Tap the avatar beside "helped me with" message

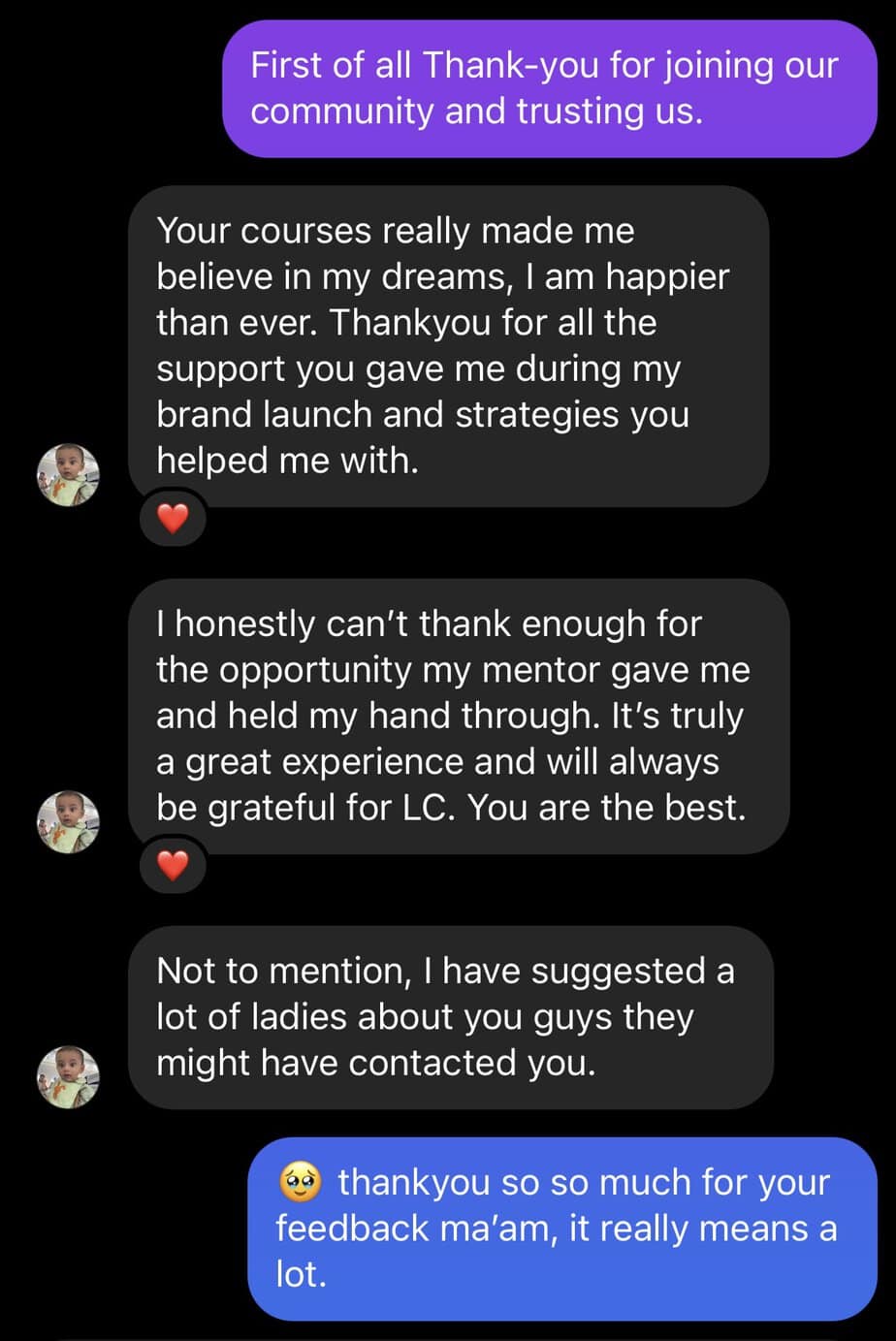tap(68, 475)
